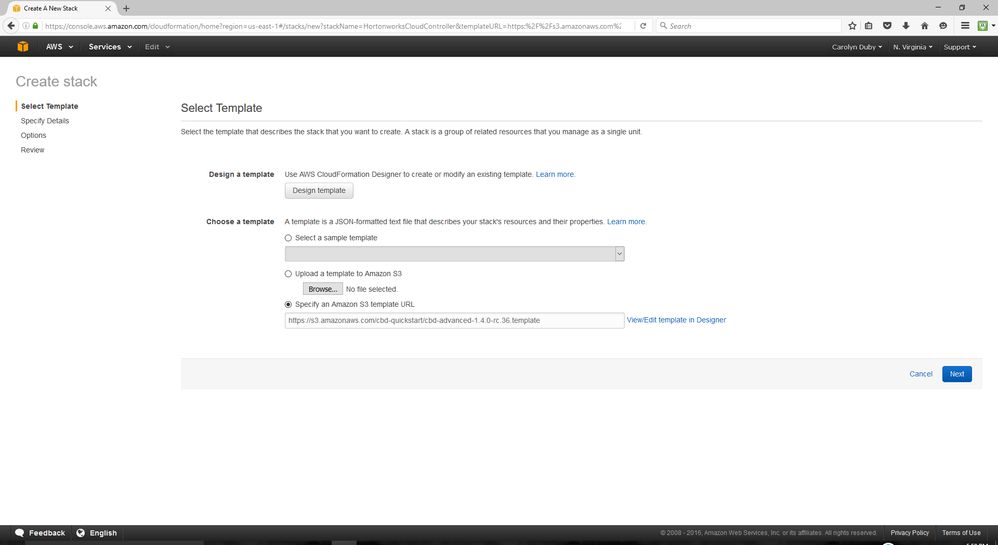Click the Feedback button label
The width and height of the screenshot is (998, 545).
47,533
